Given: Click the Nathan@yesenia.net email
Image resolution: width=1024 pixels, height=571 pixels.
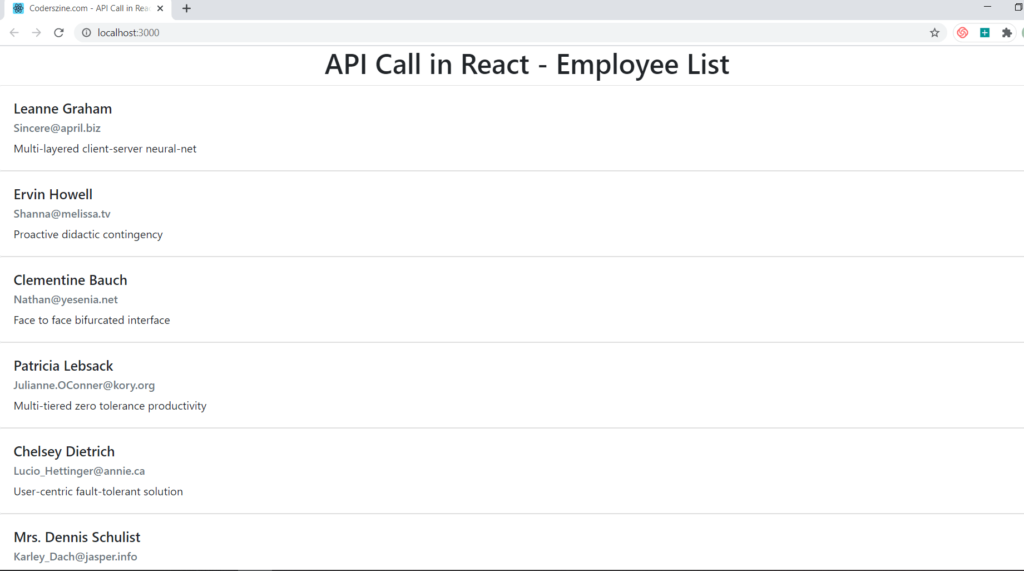Looking at the screenshot, I should (65, 299).
